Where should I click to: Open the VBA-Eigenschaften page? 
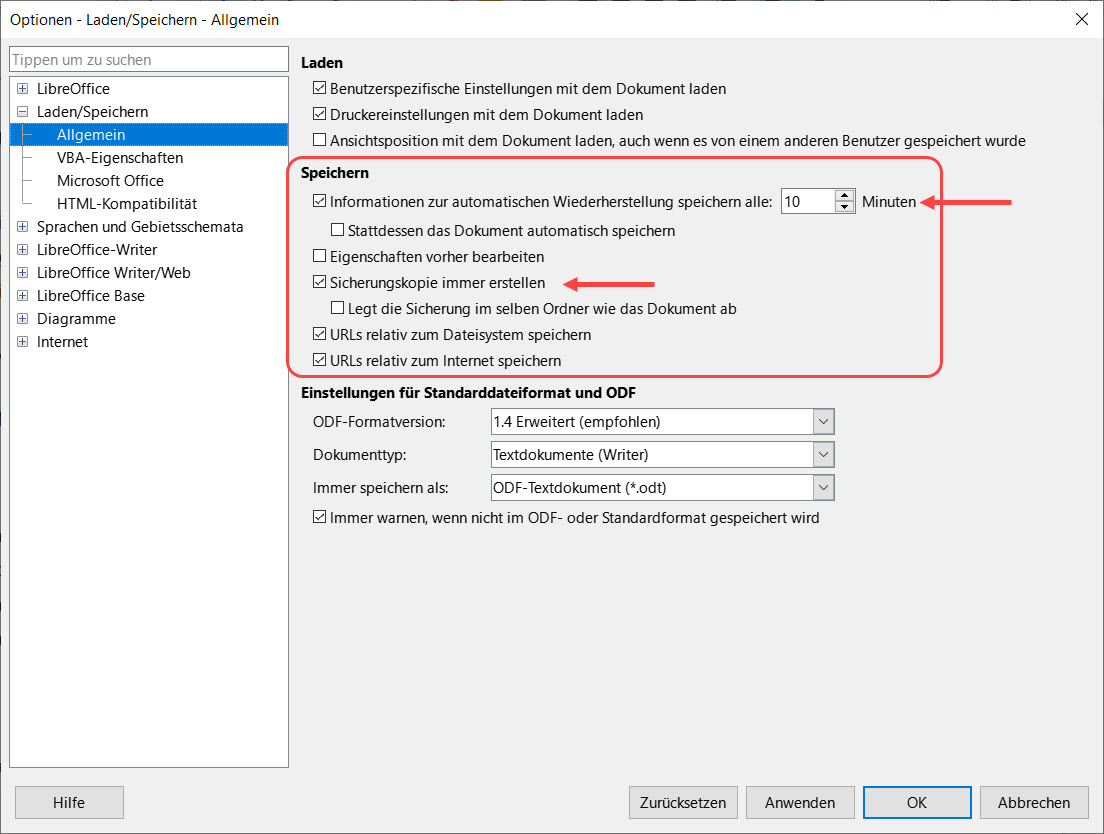tap(120, 158)
